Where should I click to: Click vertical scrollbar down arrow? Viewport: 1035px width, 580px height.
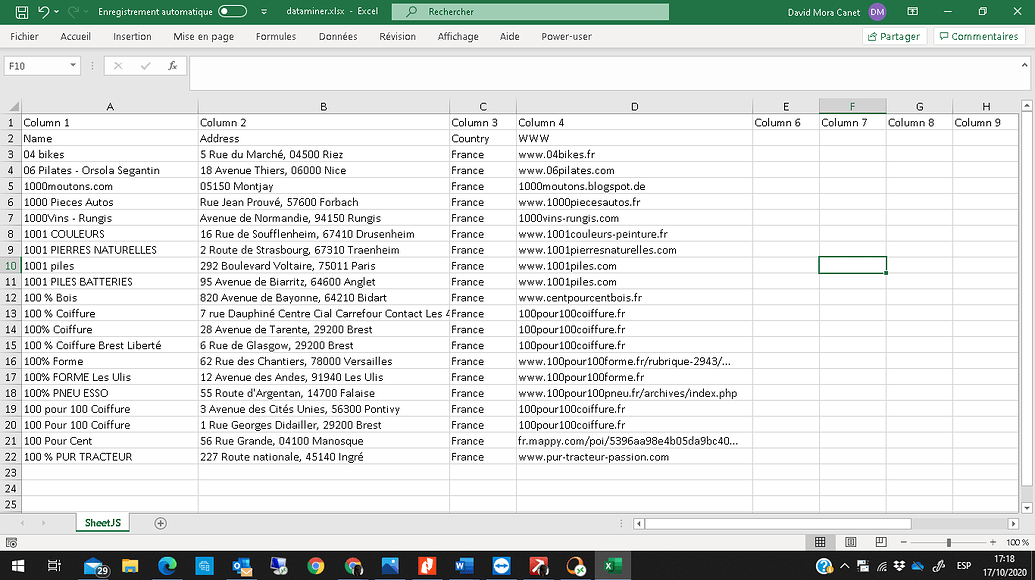(1026, 507)
